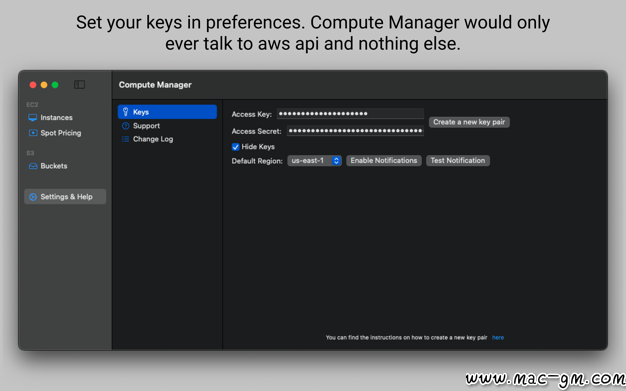The height and width of the screenshot is (391, 626).
Task: Click the green maximize window button
Action: pos(55,85)
